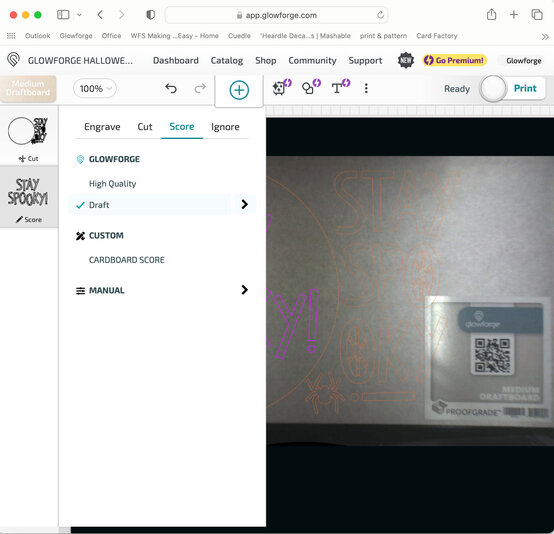Open the Catalog menu item
The width and height of the screenshot is (554, 534).
[227, 61]
